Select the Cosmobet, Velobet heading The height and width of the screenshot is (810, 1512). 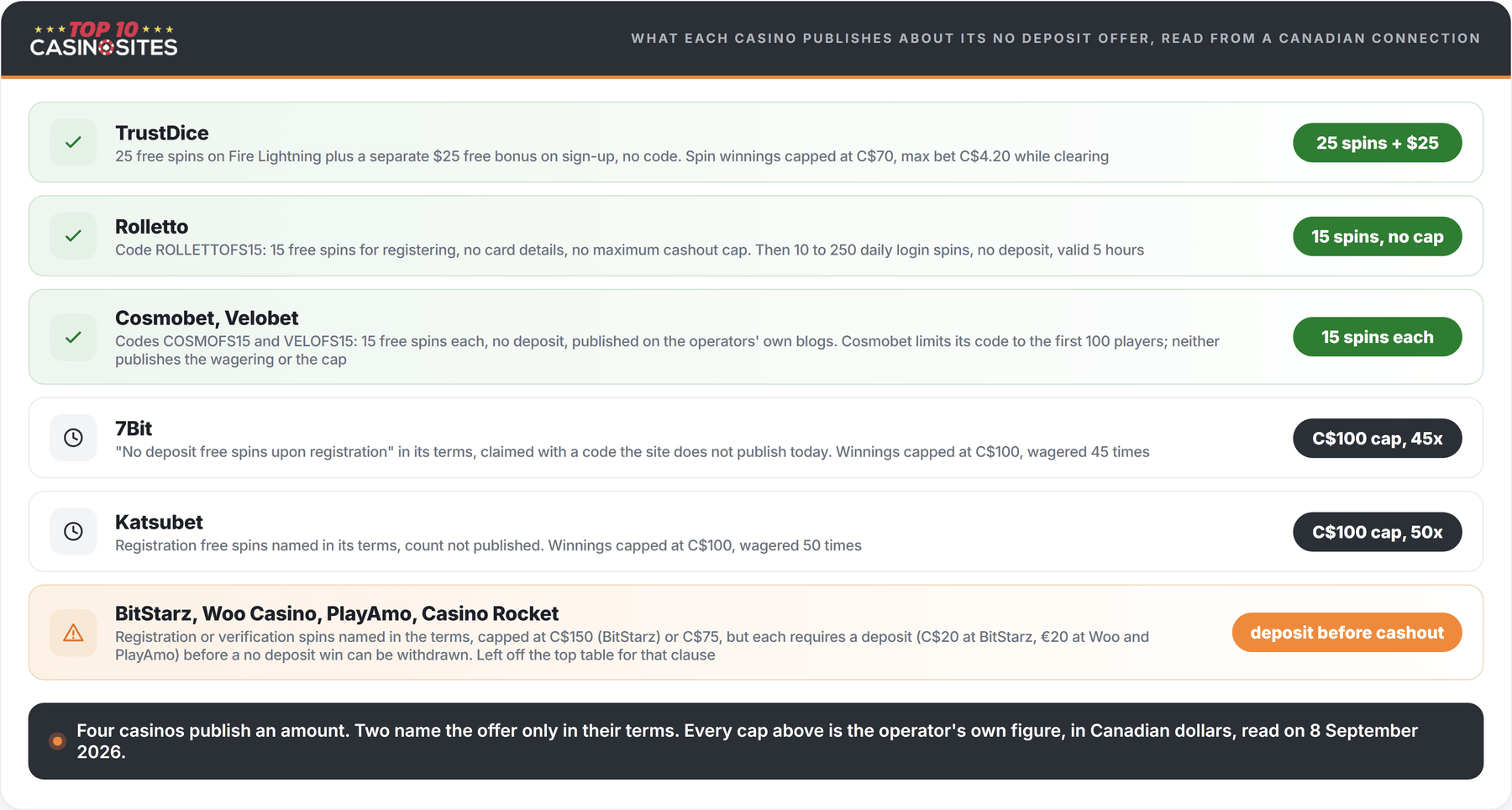(207, 318)
